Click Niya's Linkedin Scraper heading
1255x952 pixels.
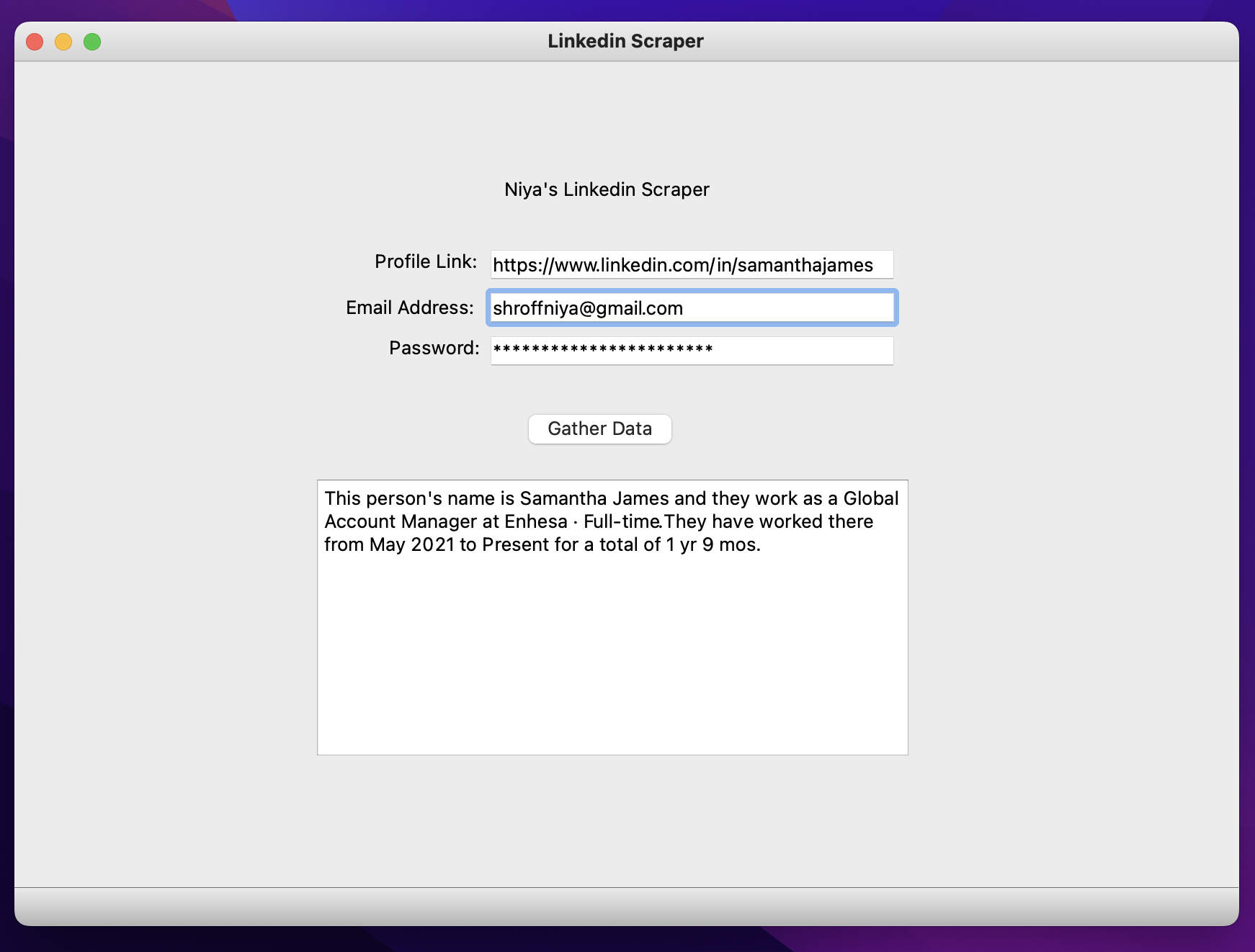pyautogui.click(x=606, y=189)
